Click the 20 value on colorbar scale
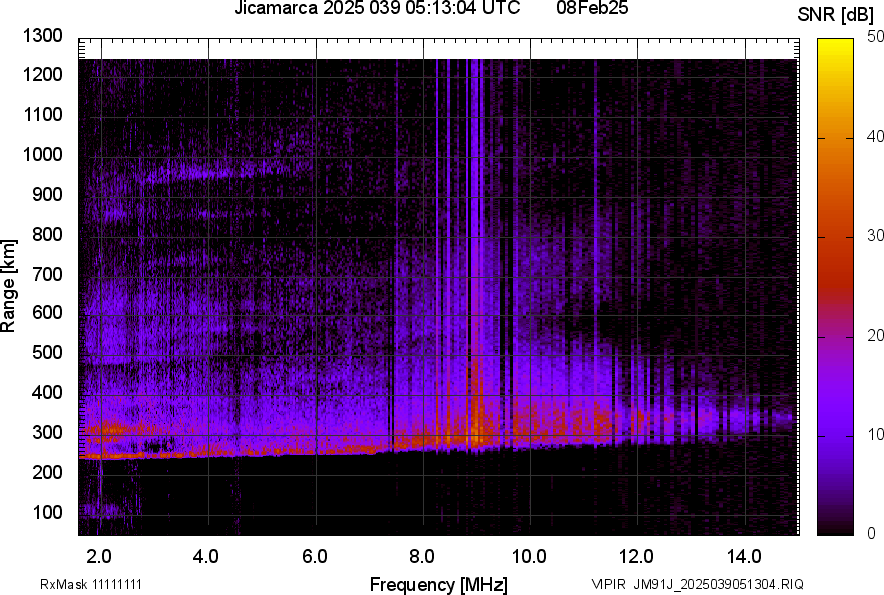Image resolution: width=884 pixels, height=595 pixels. pos(877,335)
